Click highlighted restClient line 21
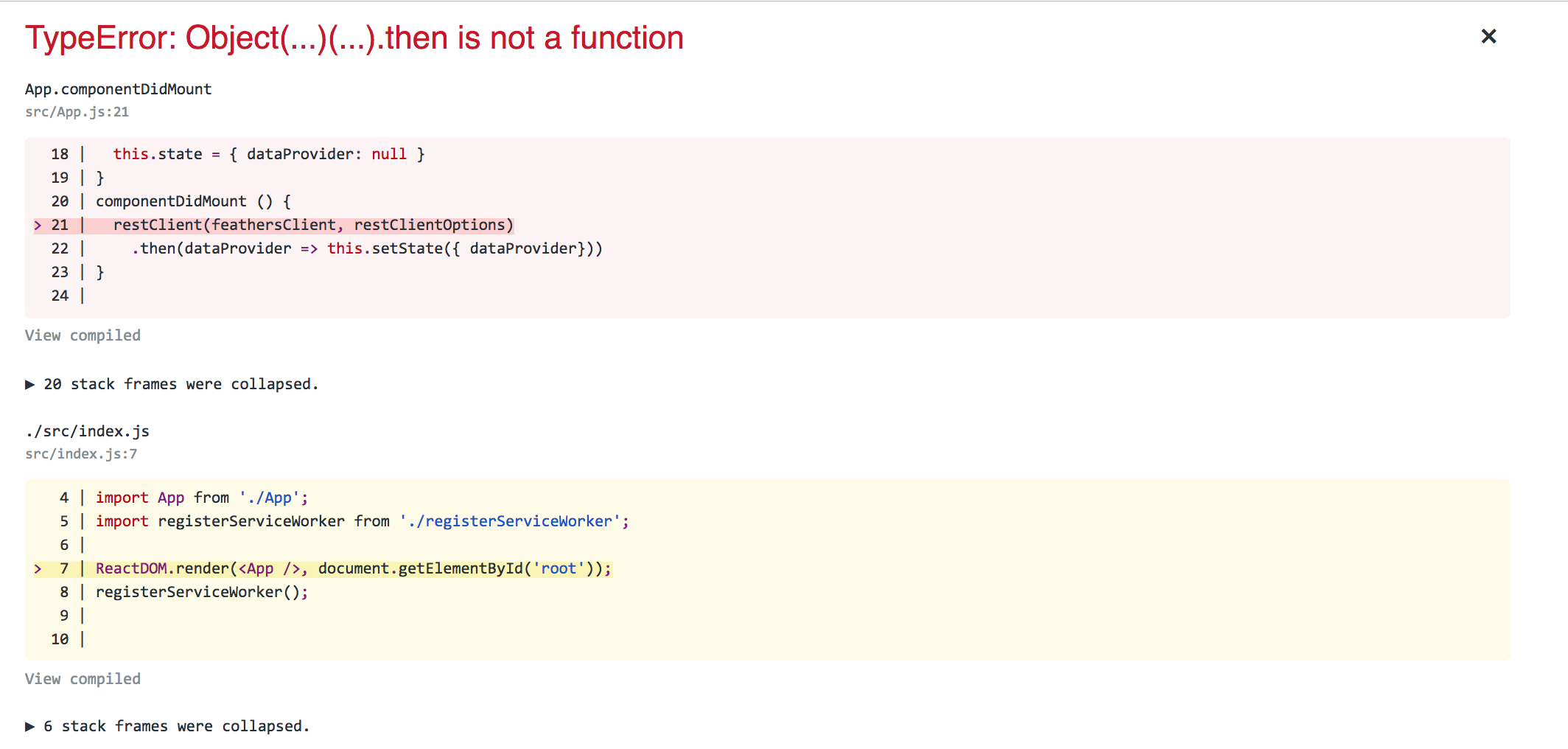Screen dimensions: 1568x749 pos(313,225)
